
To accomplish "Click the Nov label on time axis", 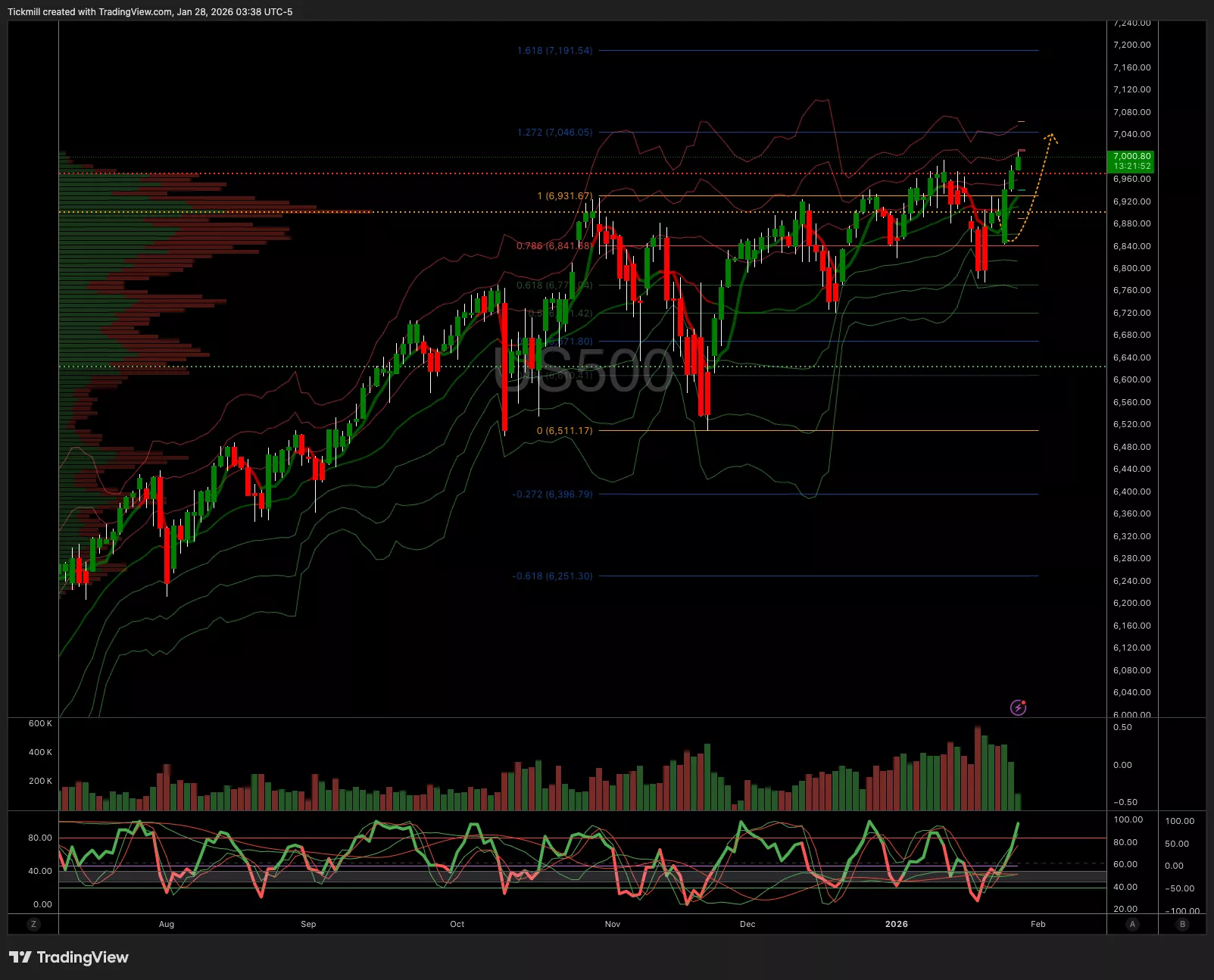I will [613, 924].
